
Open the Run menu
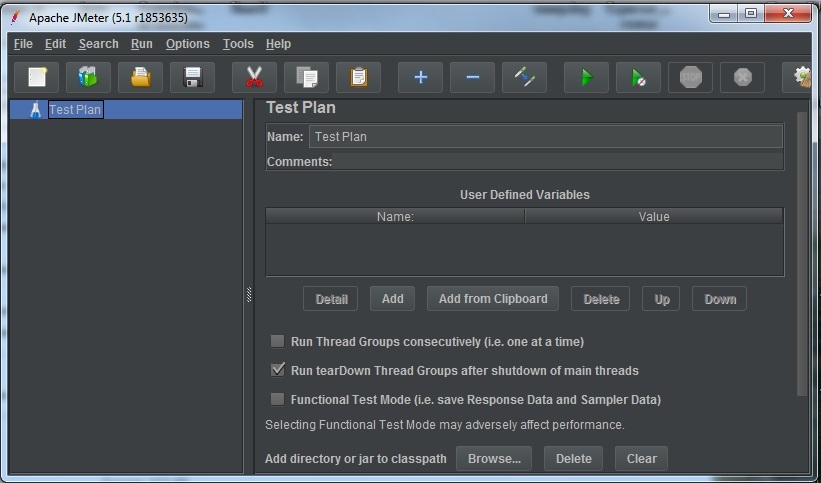[x=142, y=44]
